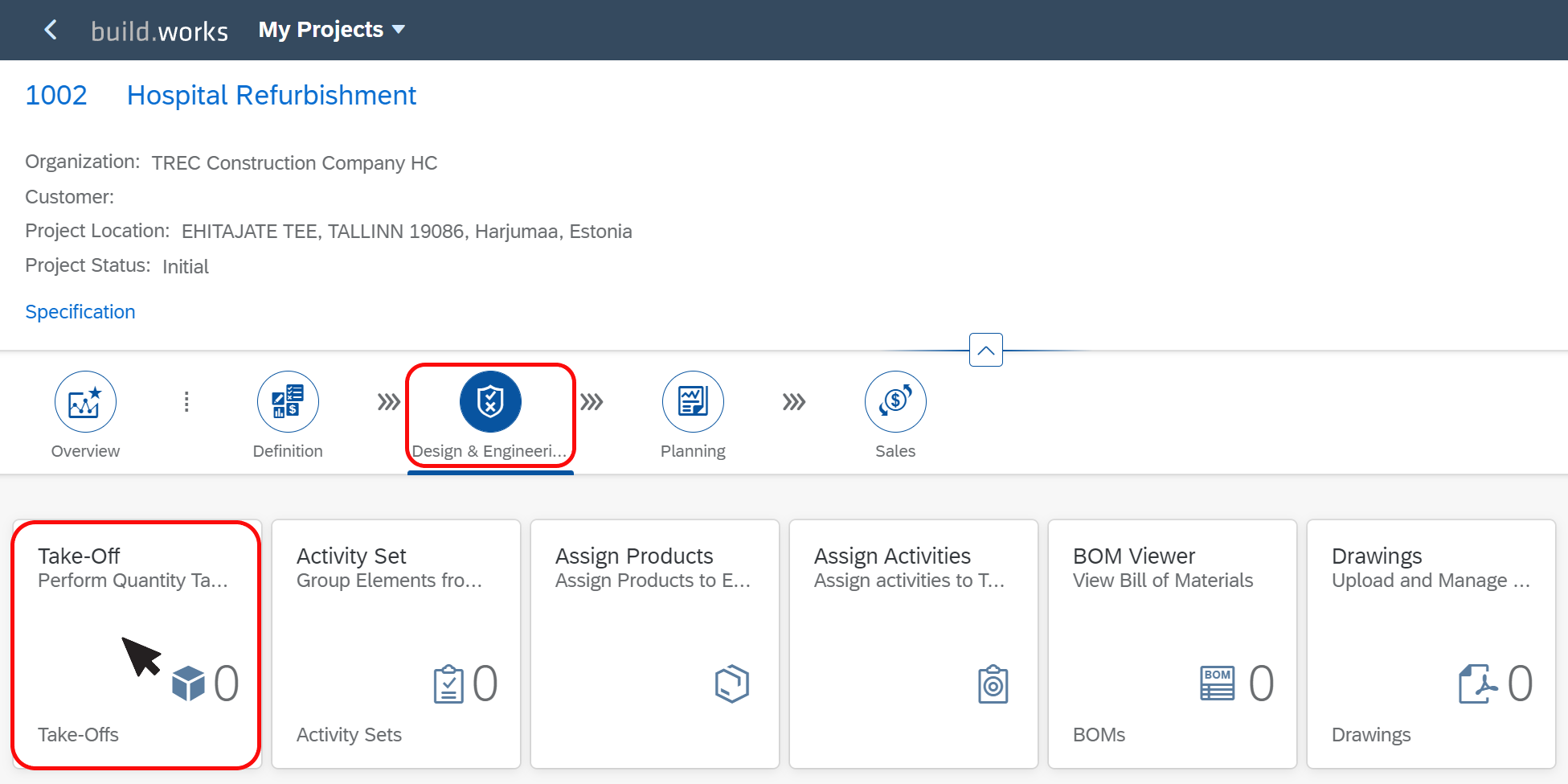Click the project location address text
This screenshot has width=1568, height=784.
tap(407, 232)
